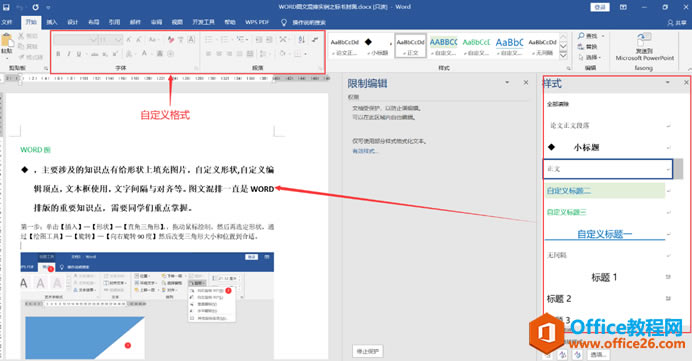Click the Center alignment icon
The height and width of the screenshot is (361, 692).
[219, 54]
